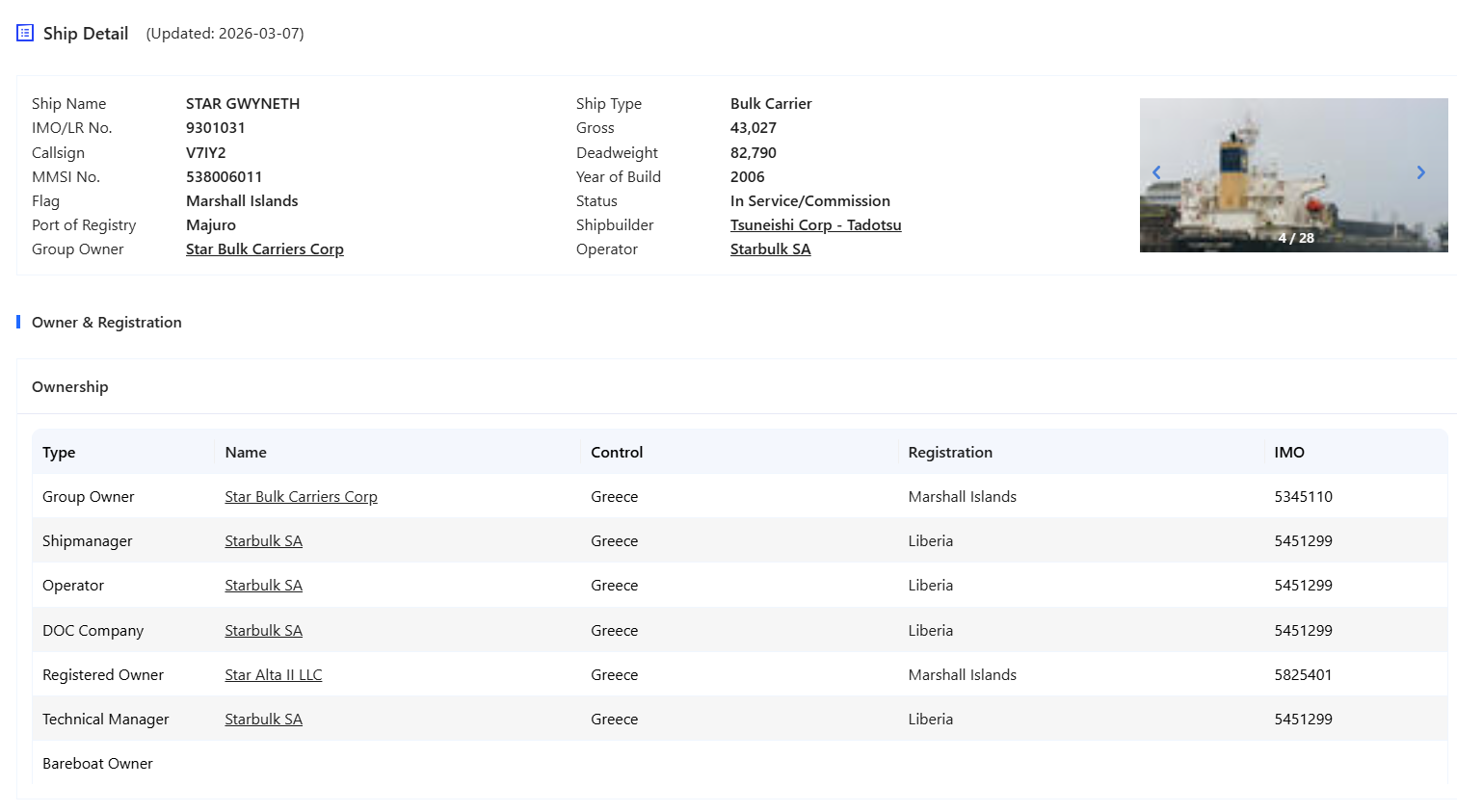Click the IMO column header
The height and width of the screenshot is (812, 1457).
pos(1288,453)
